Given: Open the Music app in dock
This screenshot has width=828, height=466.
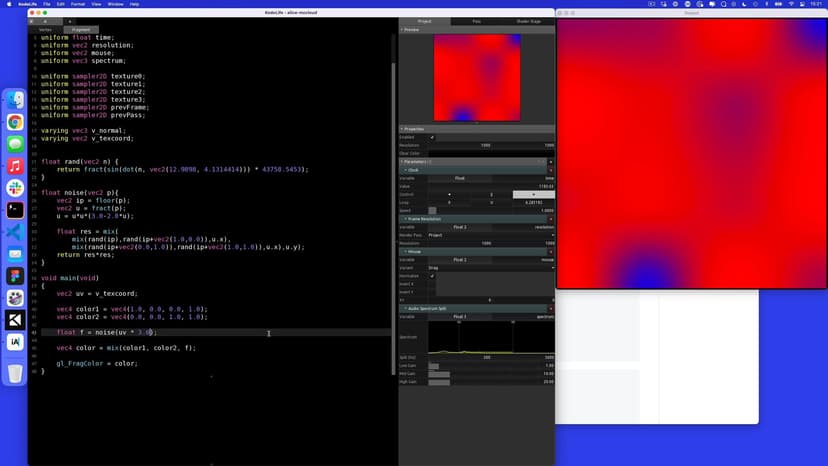Looking at the screenshot, I should tap(15, 166).
